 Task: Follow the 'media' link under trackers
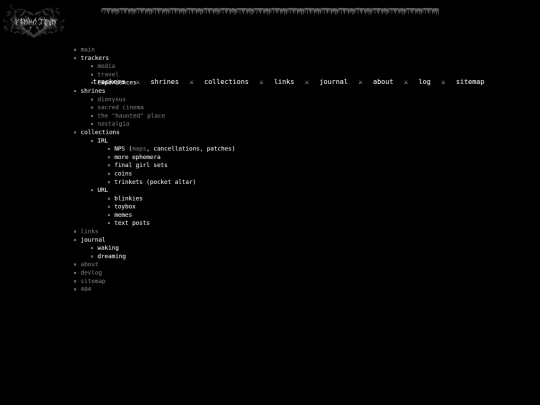coord(106,66)
